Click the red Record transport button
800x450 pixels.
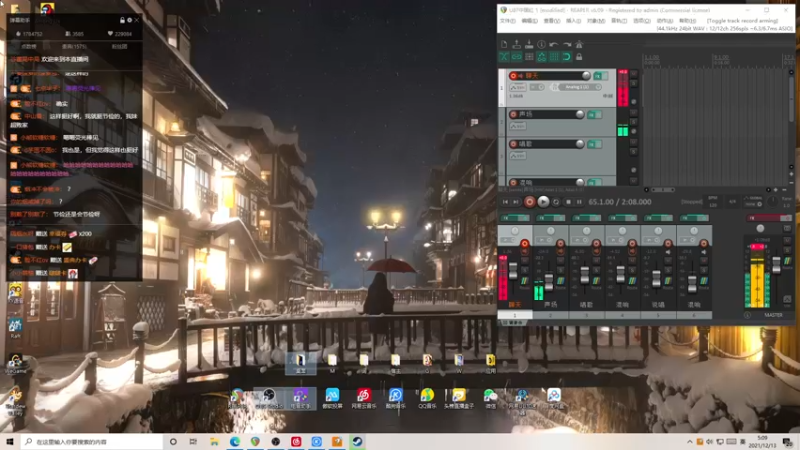coord(530,202)
